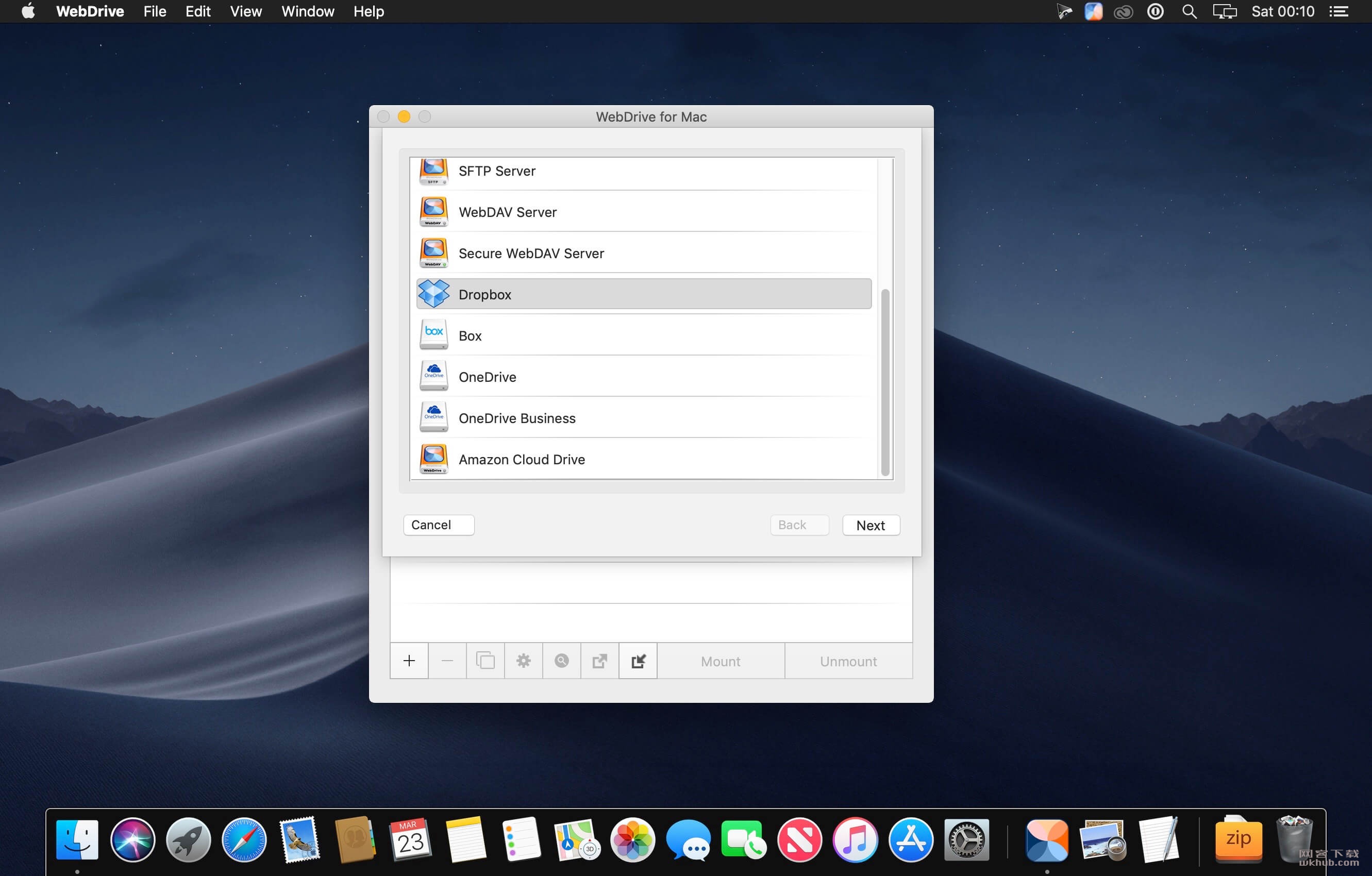
Task: Click the export arrow toolbar icon
Action: pos(600,661)
